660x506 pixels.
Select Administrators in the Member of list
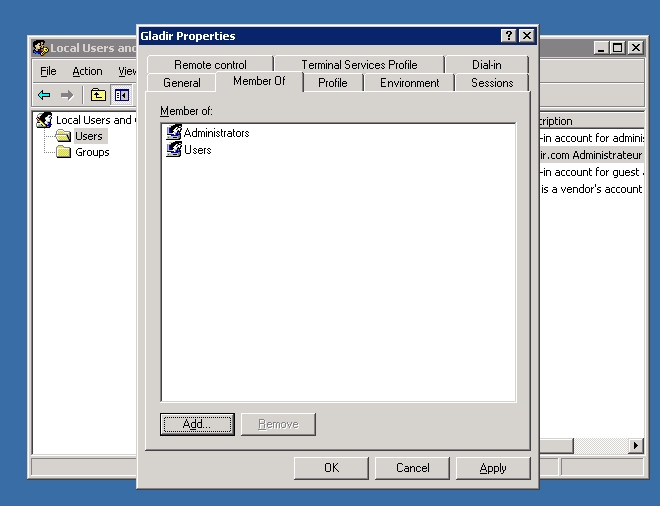[216, 133]
